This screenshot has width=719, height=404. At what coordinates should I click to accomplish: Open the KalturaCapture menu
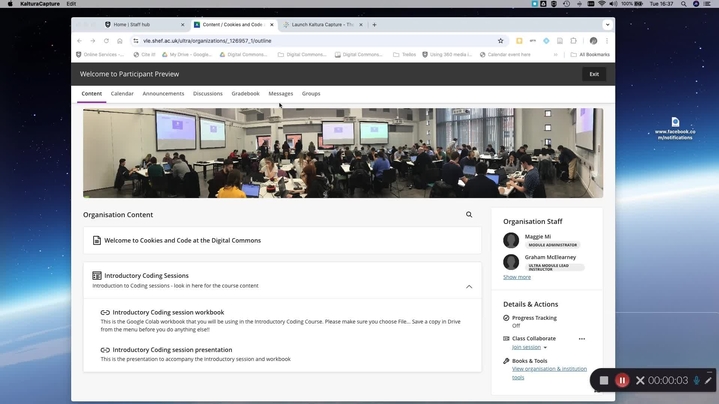[x=40, y=4]
